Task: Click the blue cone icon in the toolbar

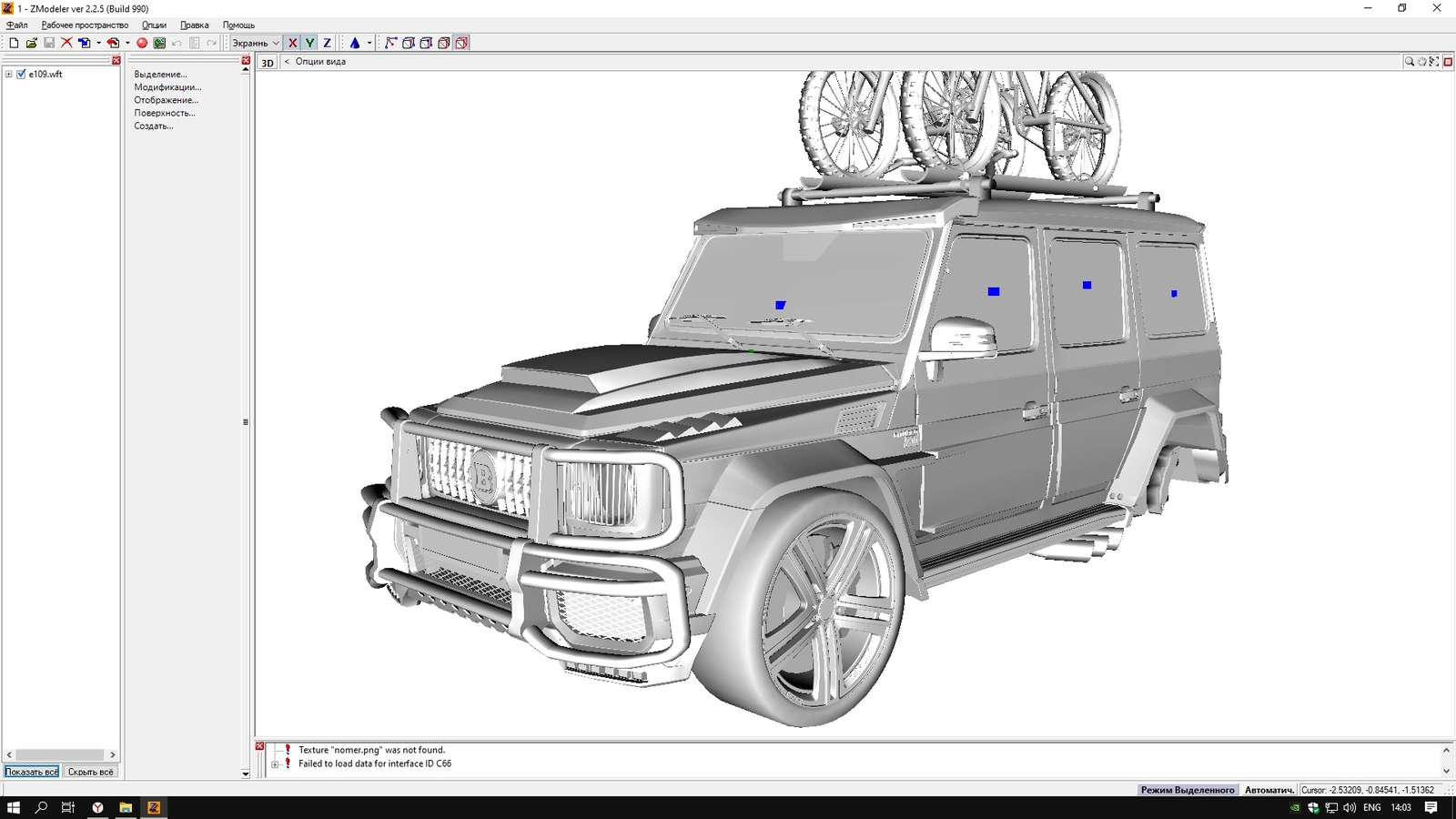Action: (355, 43)
